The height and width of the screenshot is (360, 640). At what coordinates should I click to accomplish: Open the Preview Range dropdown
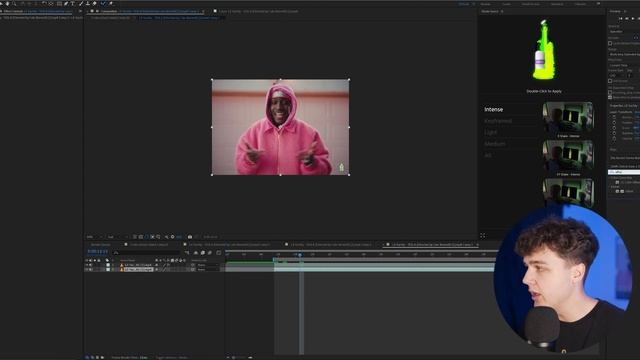(x=624, y=54)
